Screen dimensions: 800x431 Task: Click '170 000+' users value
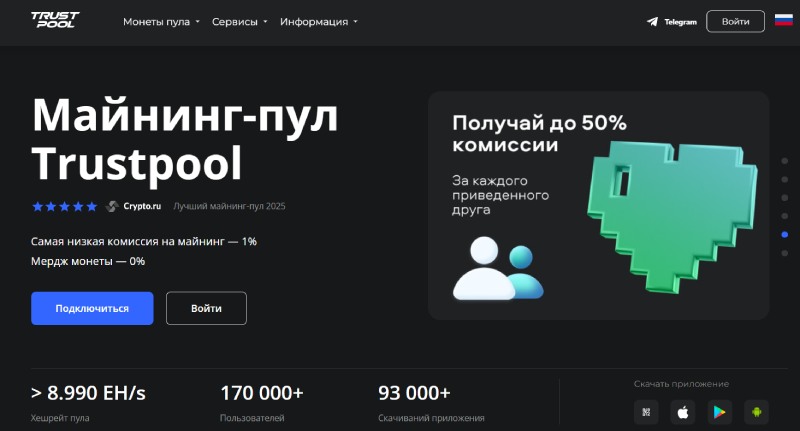coord(262,393)
